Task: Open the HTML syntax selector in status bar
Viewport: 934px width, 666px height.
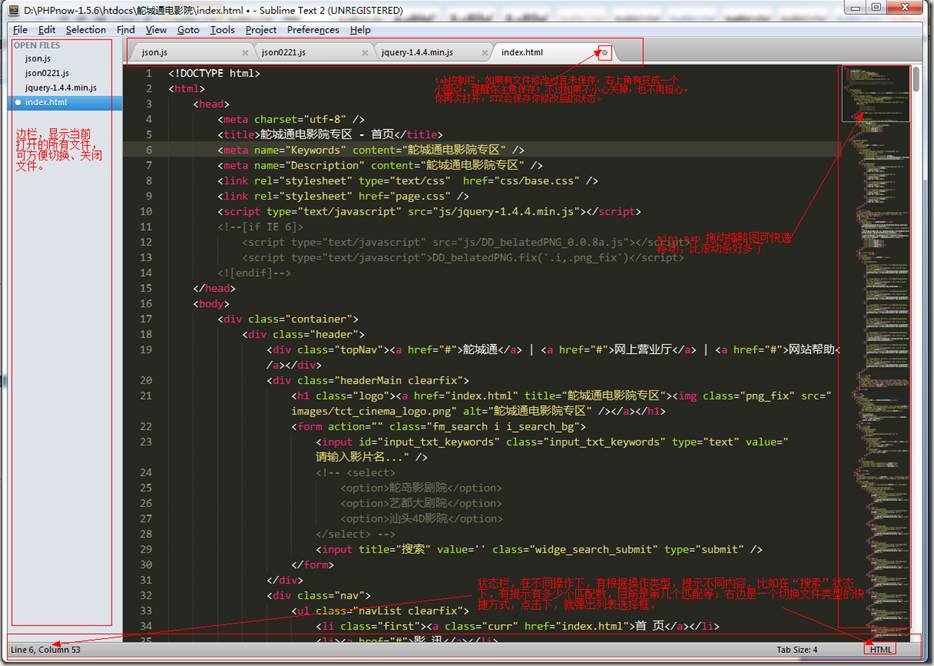Action: tap(882, 647)
